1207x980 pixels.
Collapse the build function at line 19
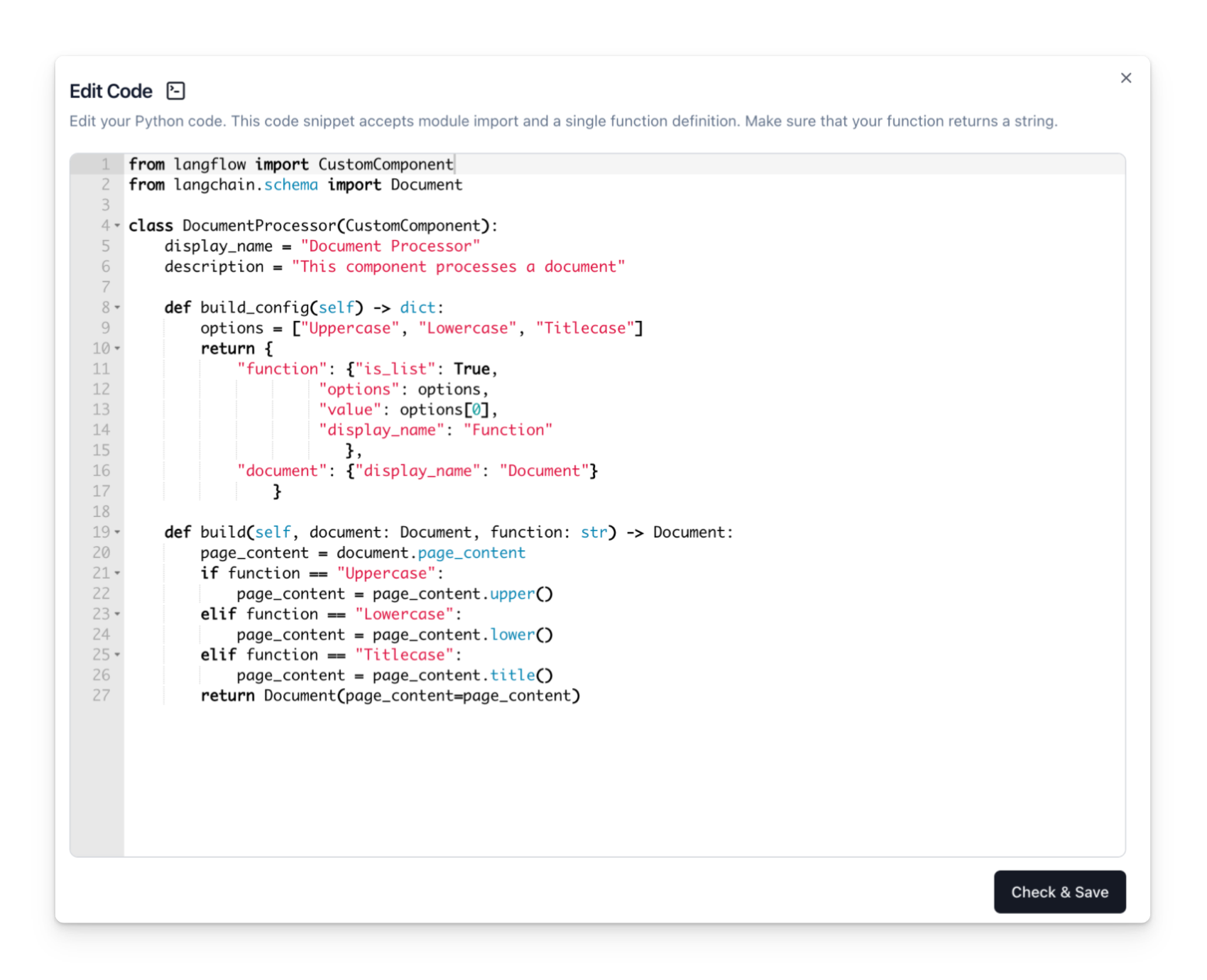[x=117, y=533]
